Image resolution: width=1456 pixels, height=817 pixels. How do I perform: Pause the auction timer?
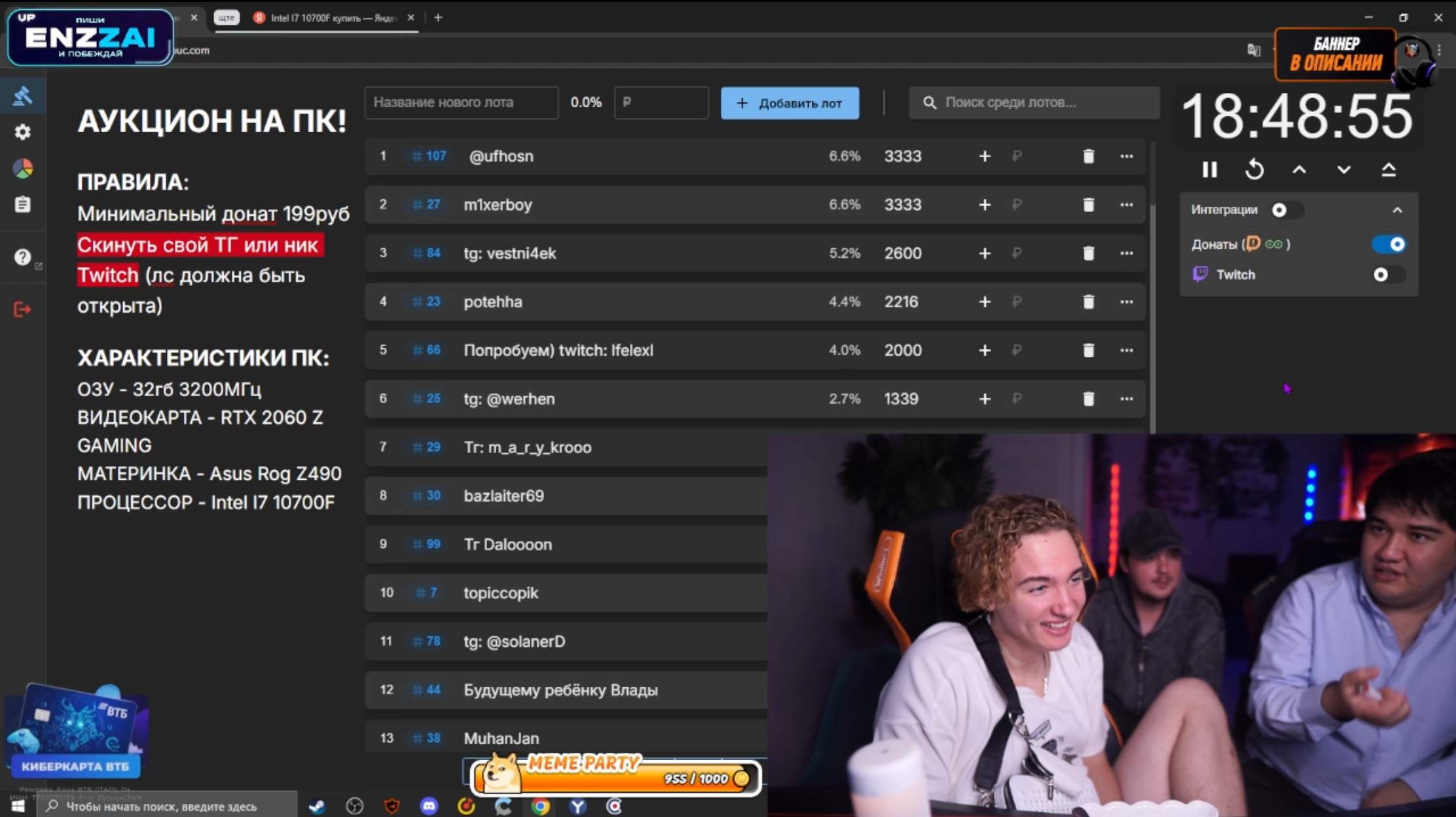coord(1209,170)
